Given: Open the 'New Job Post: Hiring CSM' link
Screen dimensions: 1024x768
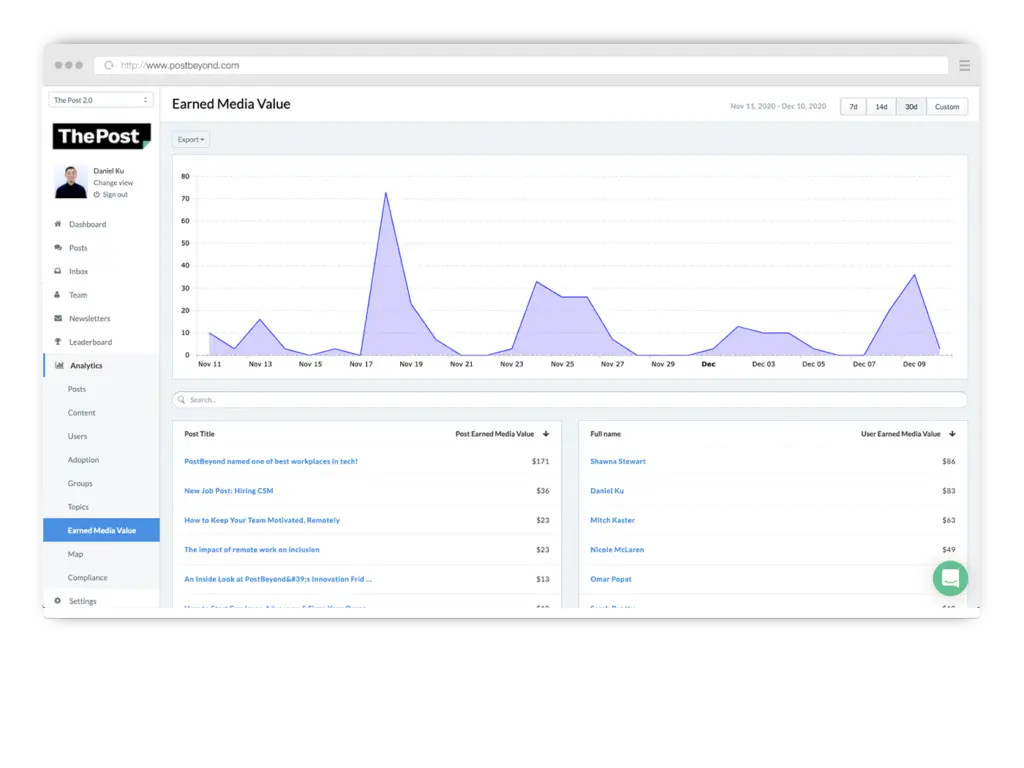Looking at the screenshot, I should (228, 491).
